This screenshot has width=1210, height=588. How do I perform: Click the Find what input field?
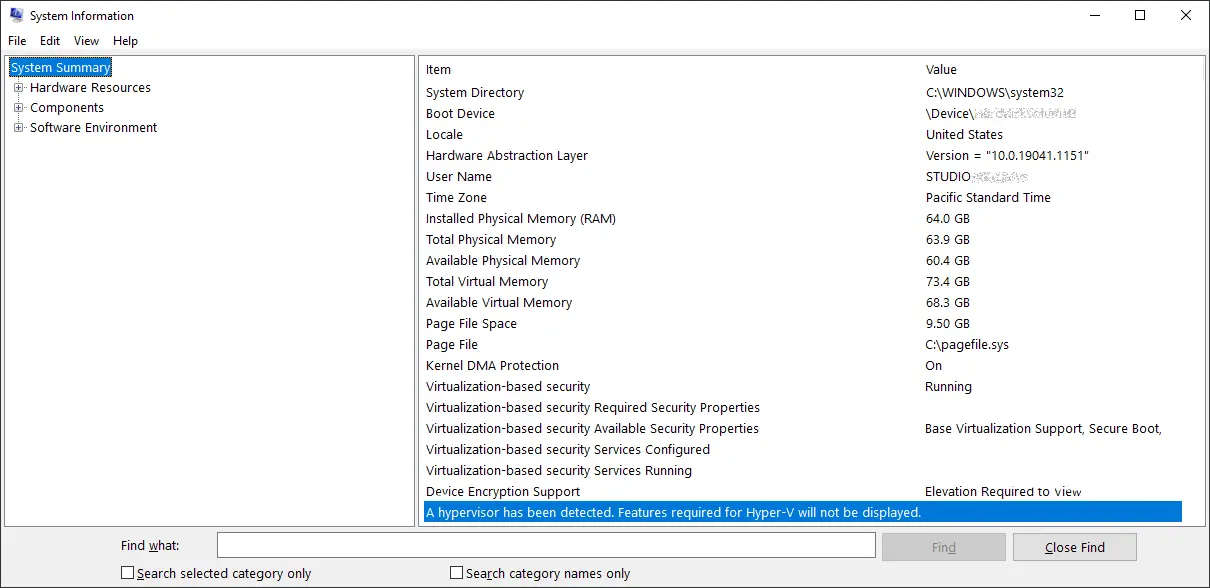(x=547, y=545)
